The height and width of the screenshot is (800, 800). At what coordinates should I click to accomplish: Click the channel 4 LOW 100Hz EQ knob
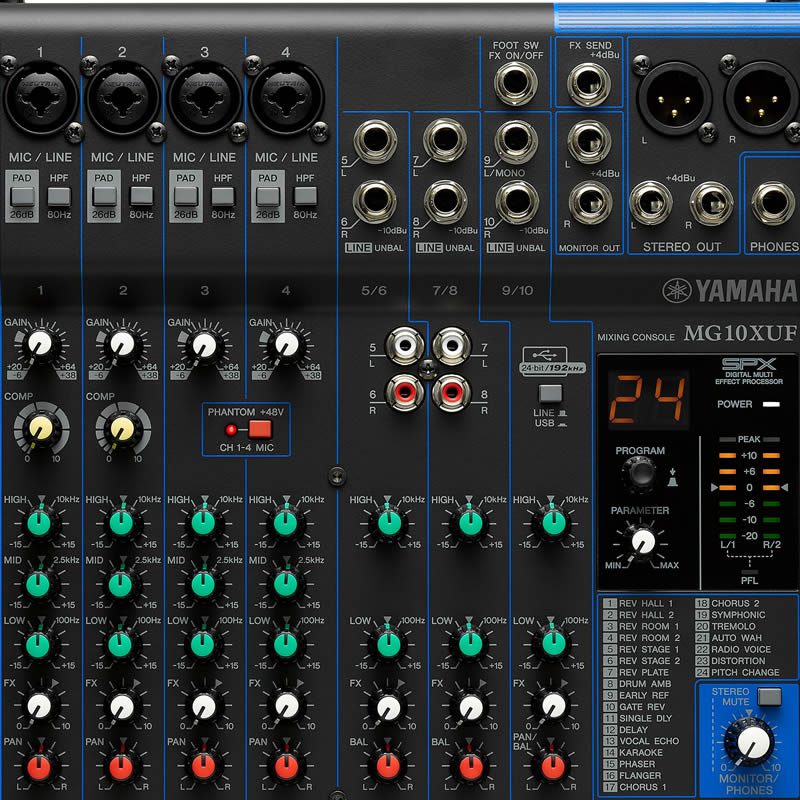[285, 645]
